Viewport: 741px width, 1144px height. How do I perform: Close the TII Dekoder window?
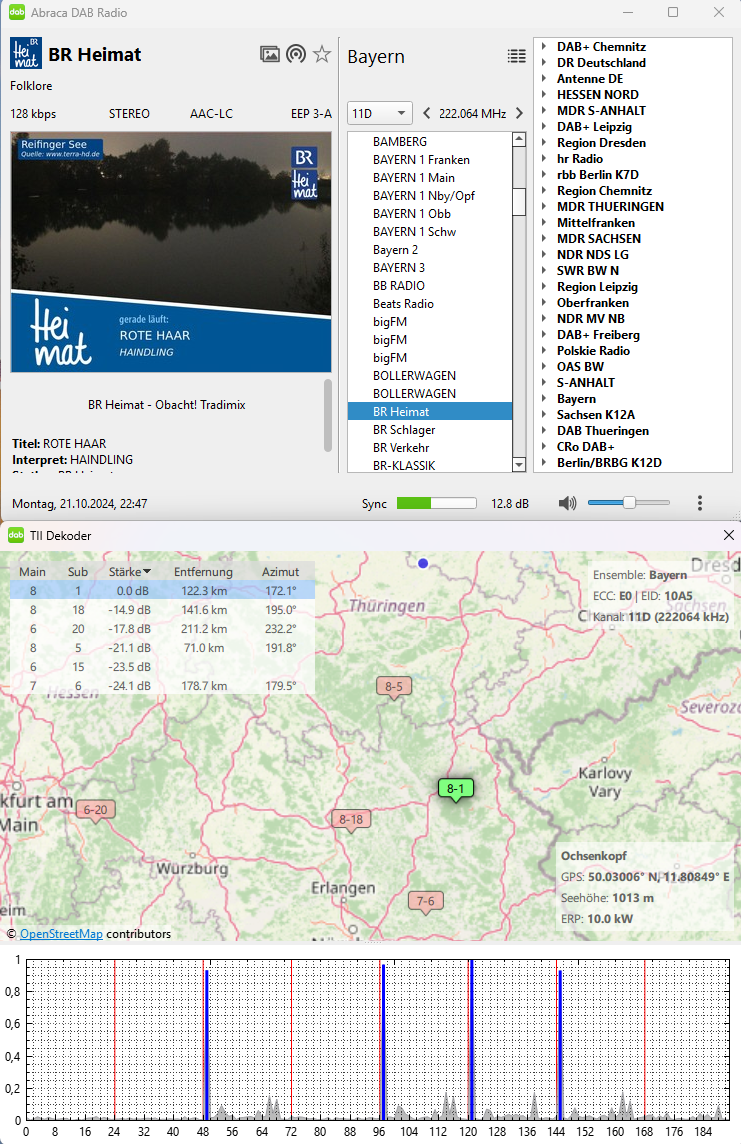(x=728, y=536)
